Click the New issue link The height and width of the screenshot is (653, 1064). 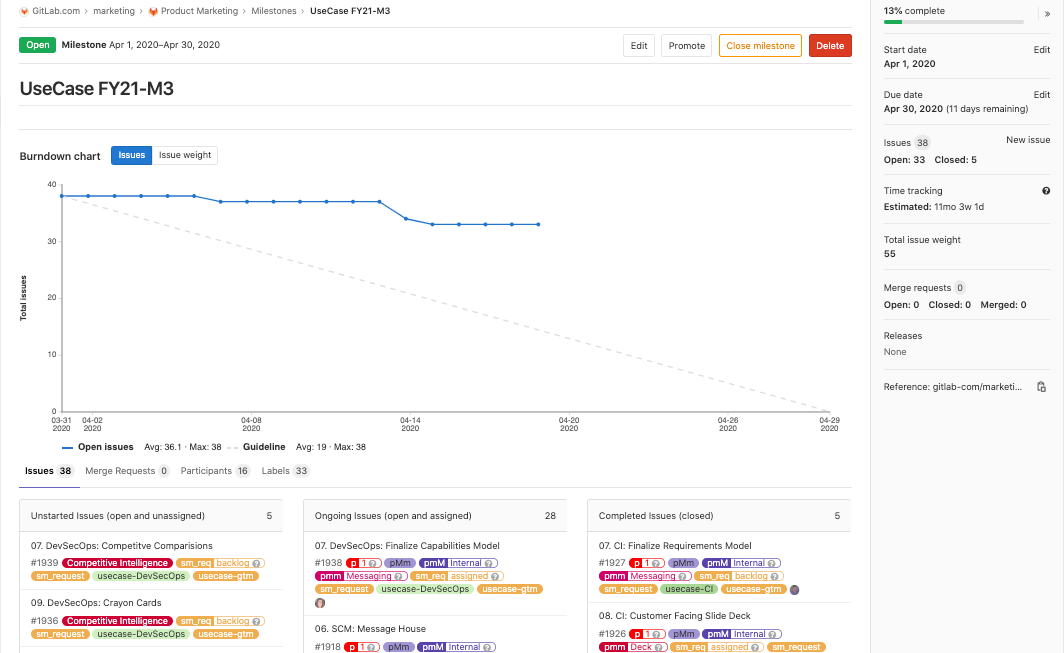click(1027, 140)
